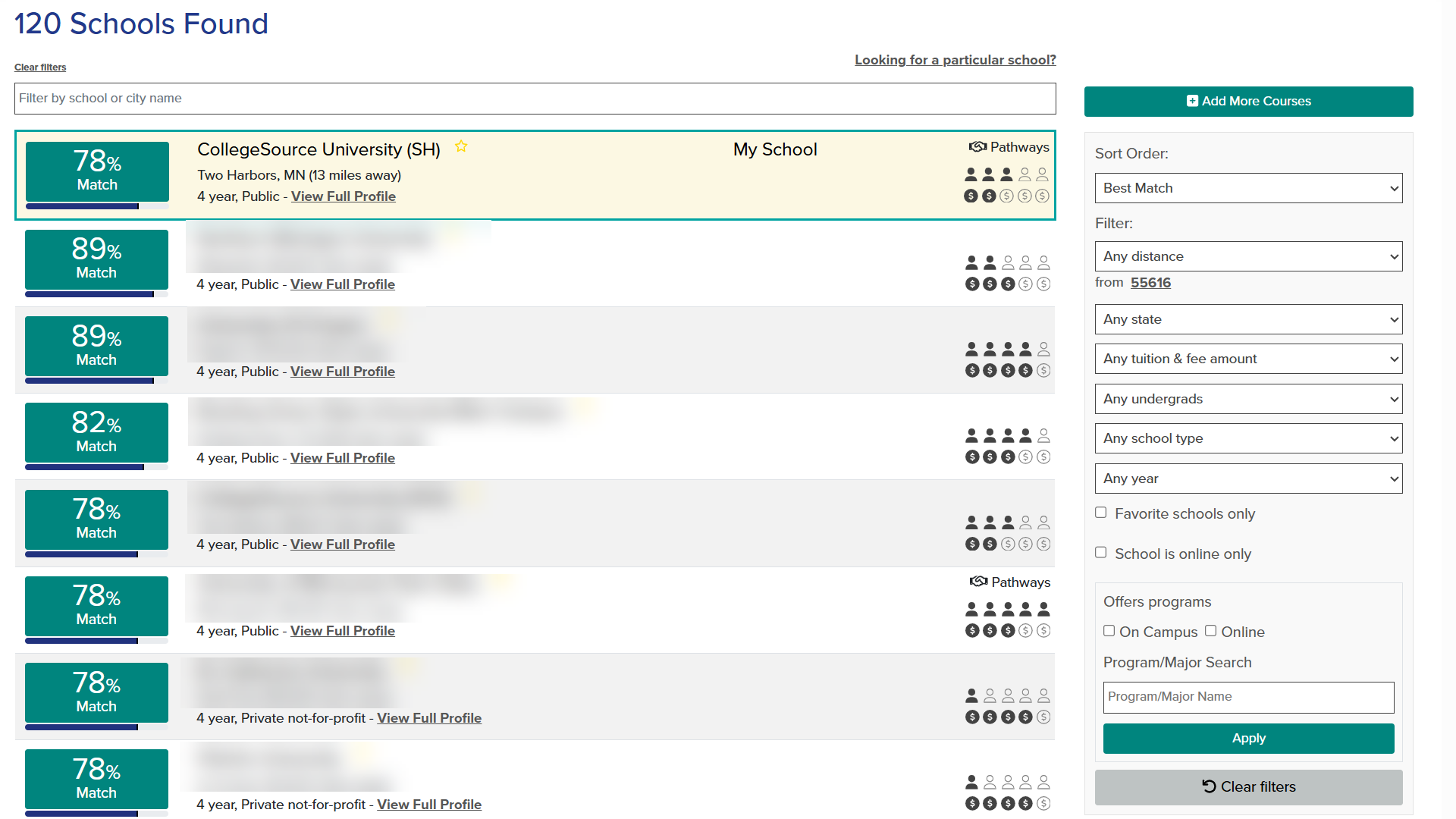Check School is online only
The width and height of the screenshot is (1456, 819).
[1101, 553]
